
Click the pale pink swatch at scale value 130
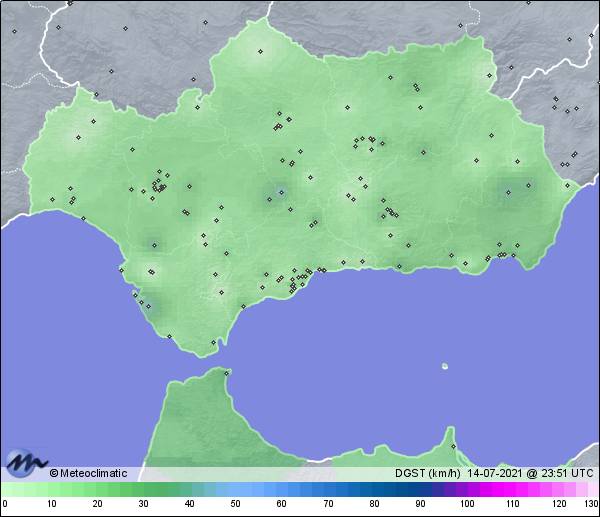pyautogui.click(x=592, y=489)
